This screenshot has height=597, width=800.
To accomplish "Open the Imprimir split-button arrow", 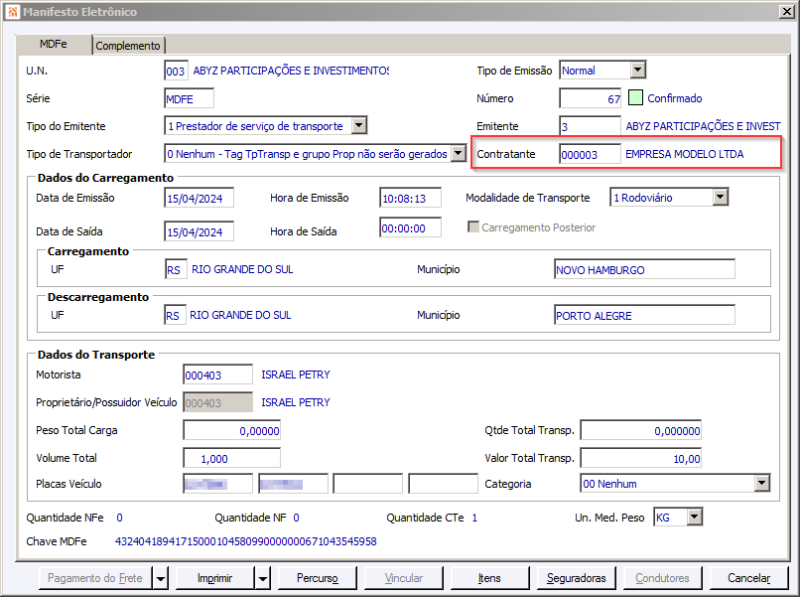I will (261, 578).
